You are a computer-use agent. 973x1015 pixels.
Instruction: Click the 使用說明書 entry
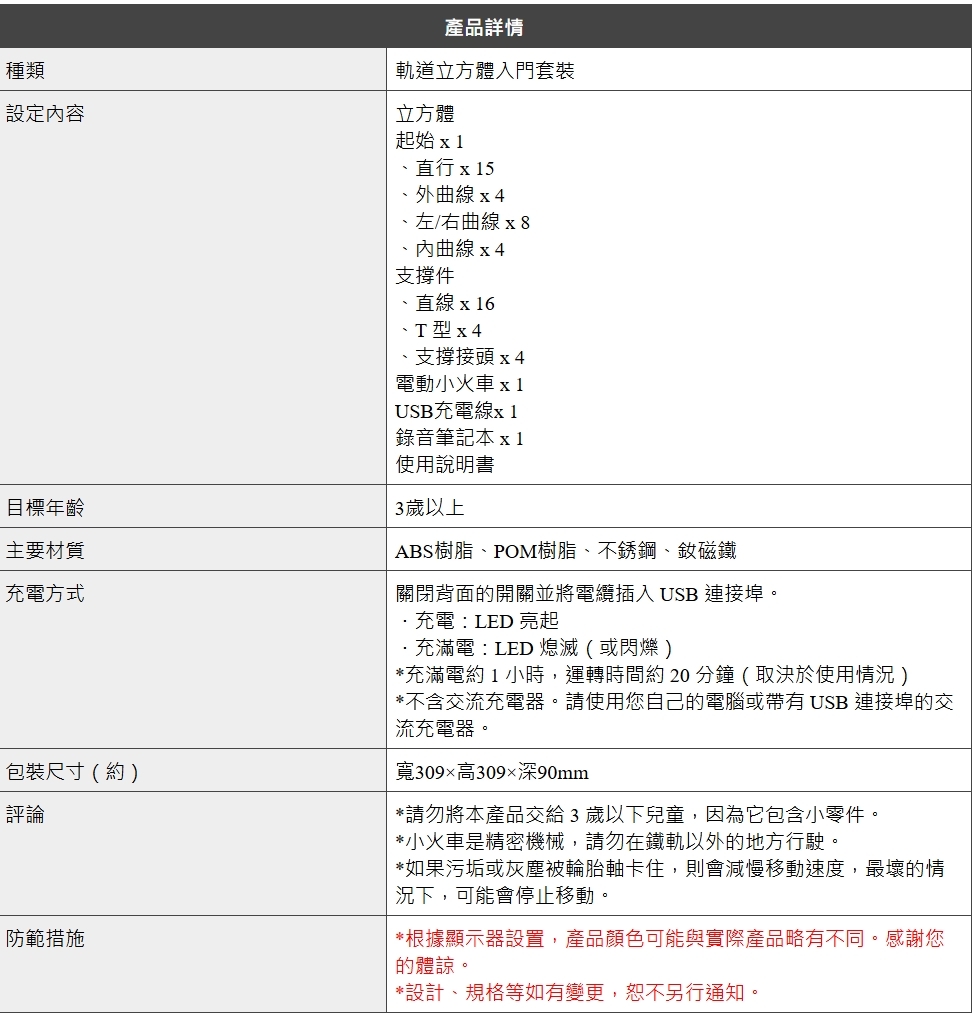[444, 465]
